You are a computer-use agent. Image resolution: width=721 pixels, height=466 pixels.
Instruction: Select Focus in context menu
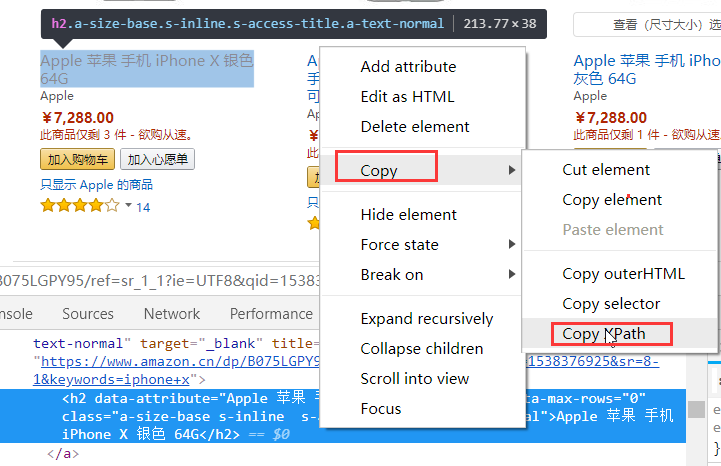click(381, 408)
